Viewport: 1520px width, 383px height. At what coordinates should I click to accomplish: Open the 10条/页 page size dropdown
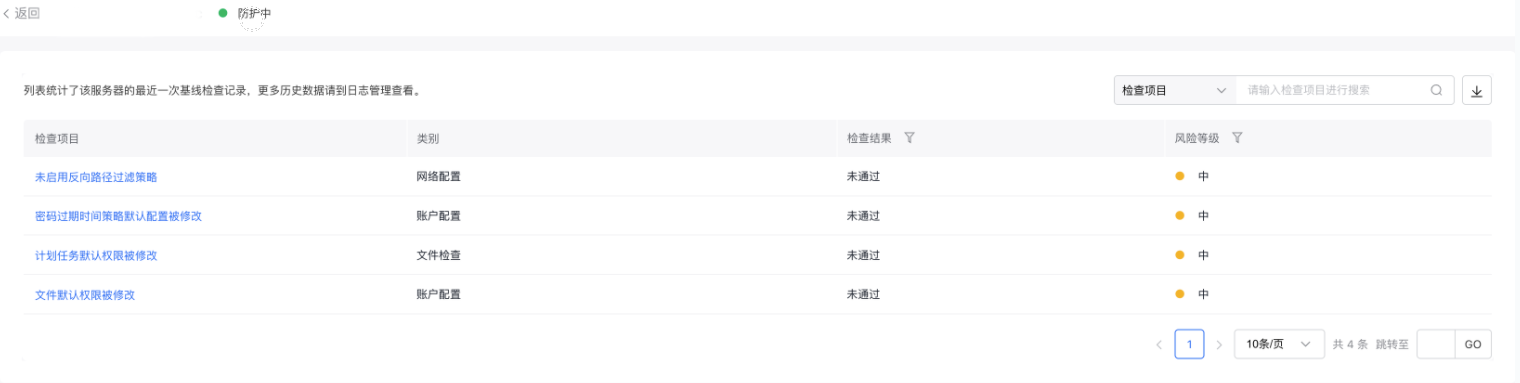(1279, 344)
